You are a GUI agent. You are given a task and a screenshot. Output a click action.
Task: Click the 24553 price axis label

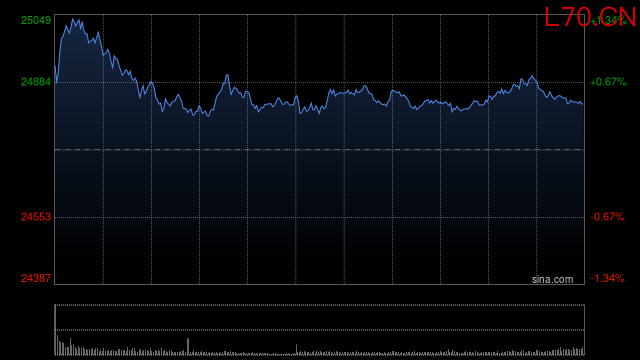[x=36, y=217]
